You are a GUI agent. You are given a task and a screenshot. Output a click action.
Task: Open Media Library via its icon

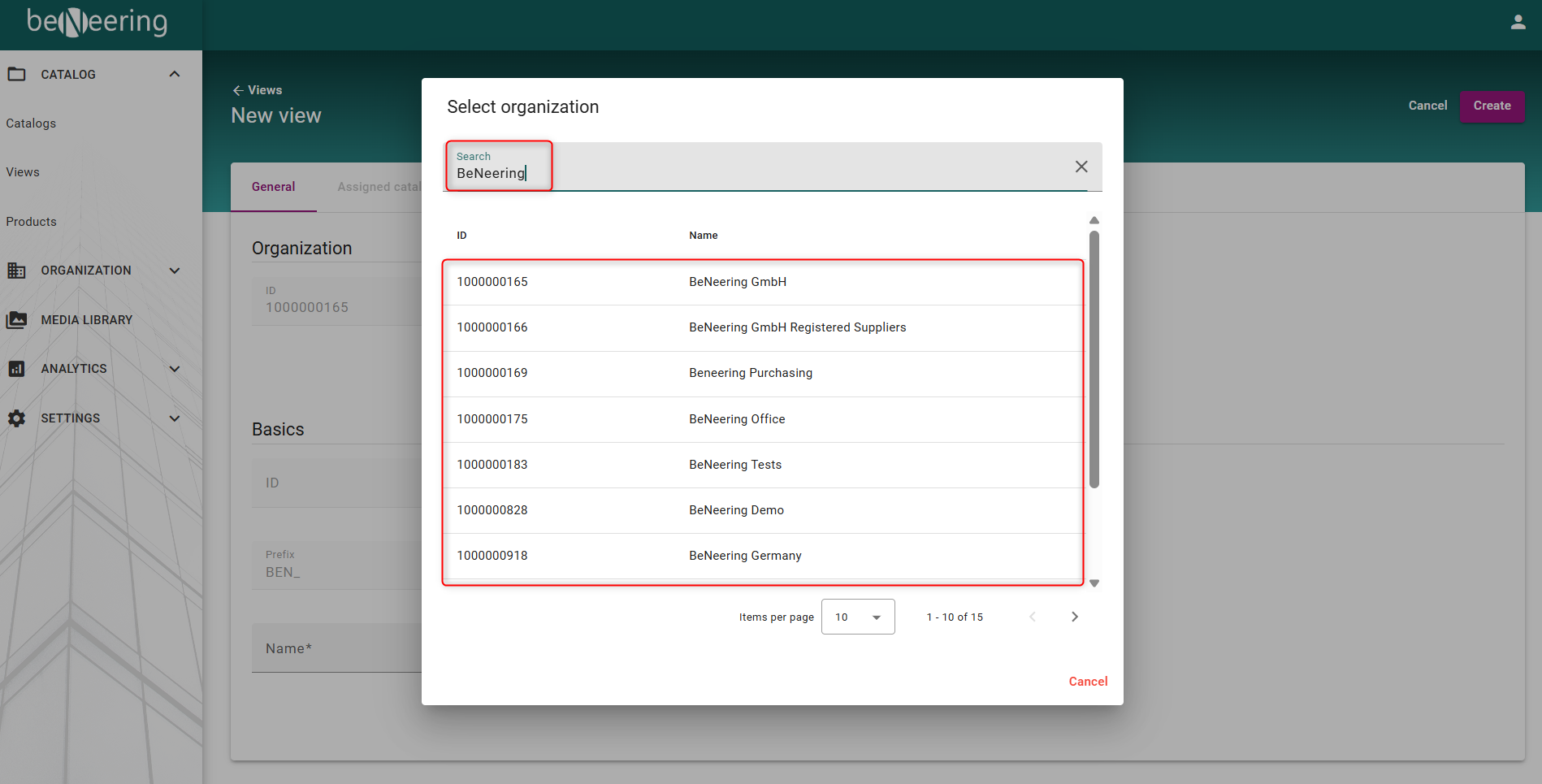[x=16, y=320]
